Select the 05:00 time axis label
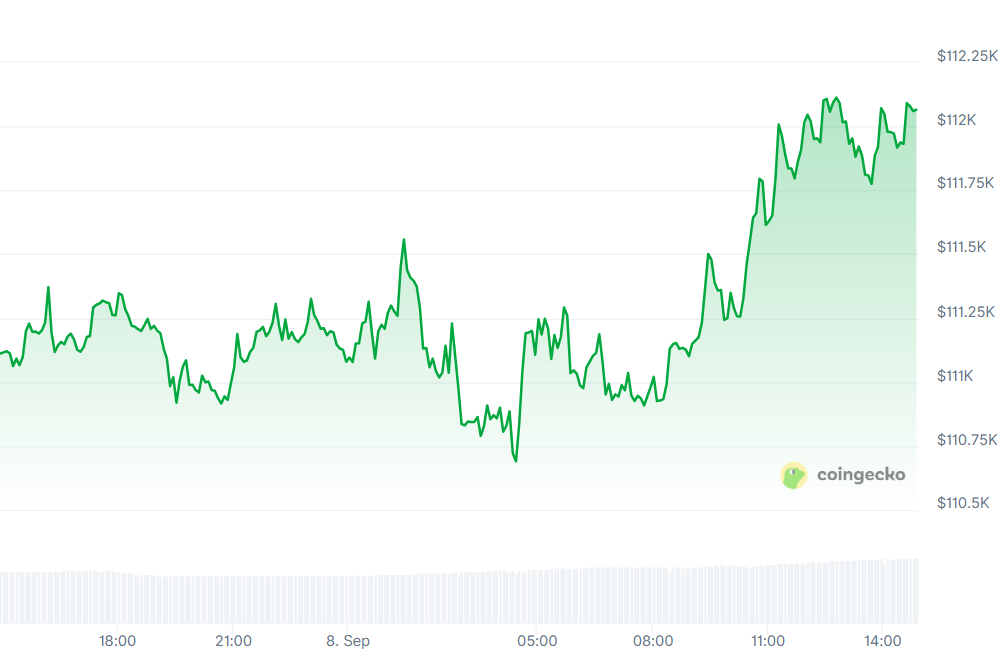1006x660 pixels. tap(538, 641)
